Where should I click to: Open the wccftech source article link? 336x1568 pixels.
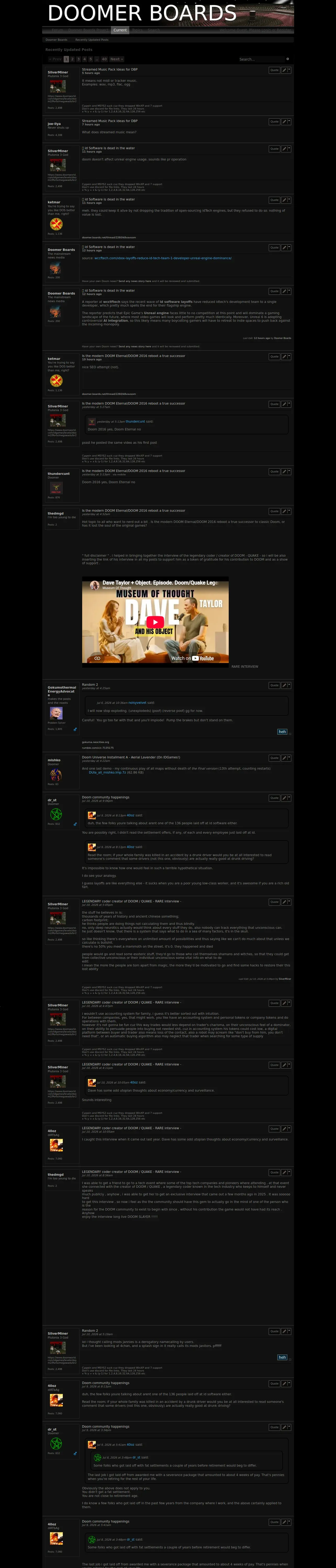click(163, 258)
